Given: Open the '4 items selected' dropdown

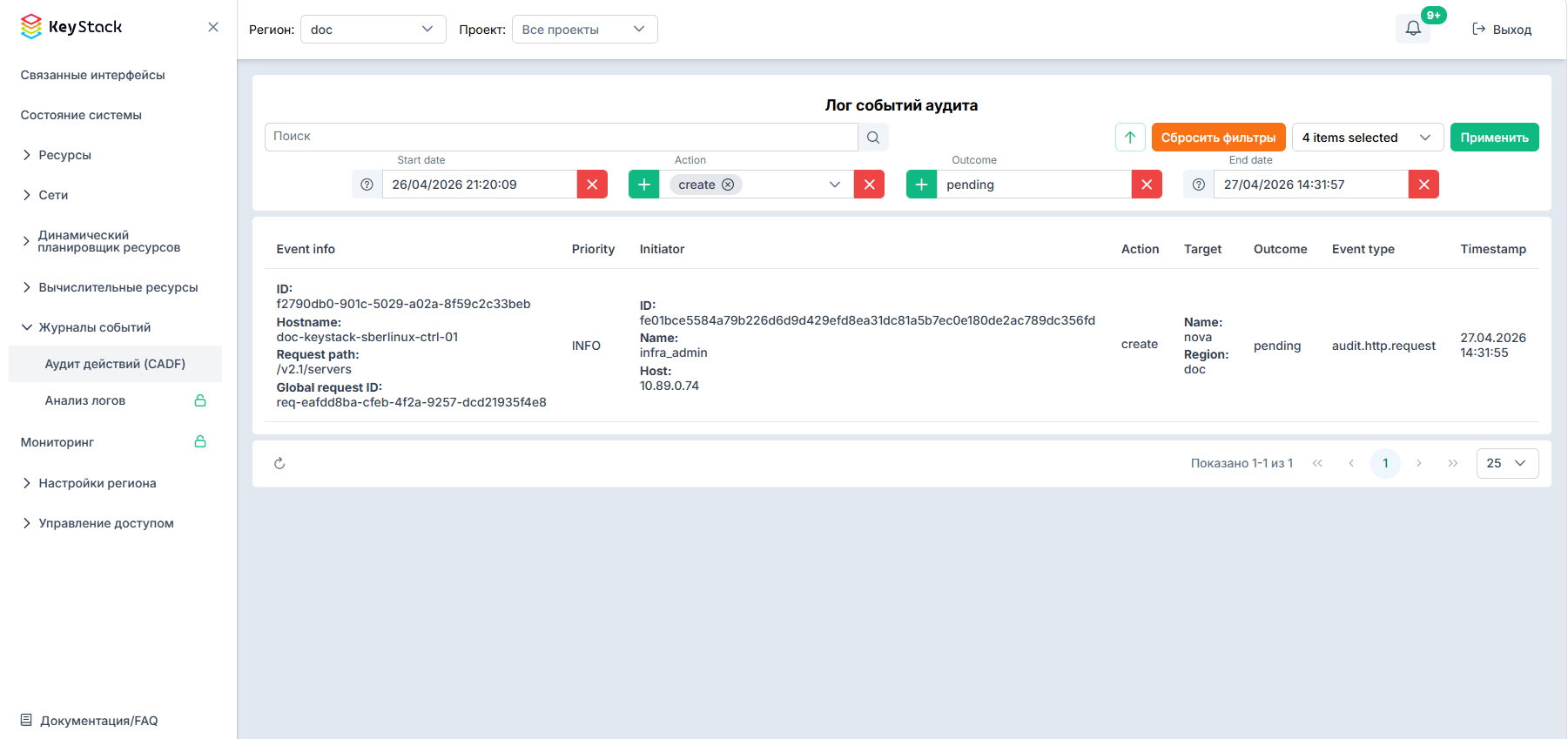Looking at the screenshot, I should 1368,138.
